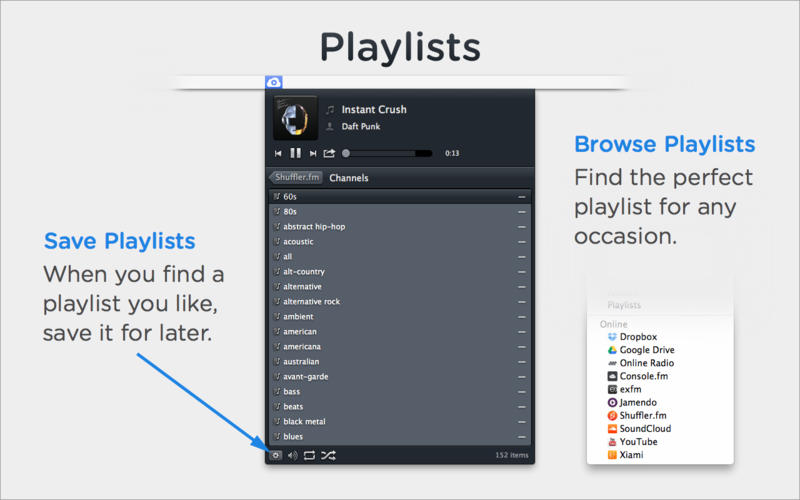
Task: Select the americana channel
Action: pos(400,346)
